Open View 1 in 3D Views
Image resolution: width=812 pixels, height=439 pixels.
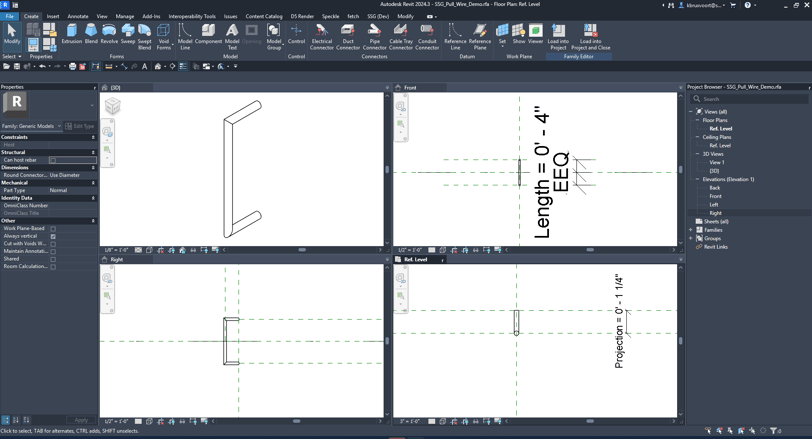717,163
